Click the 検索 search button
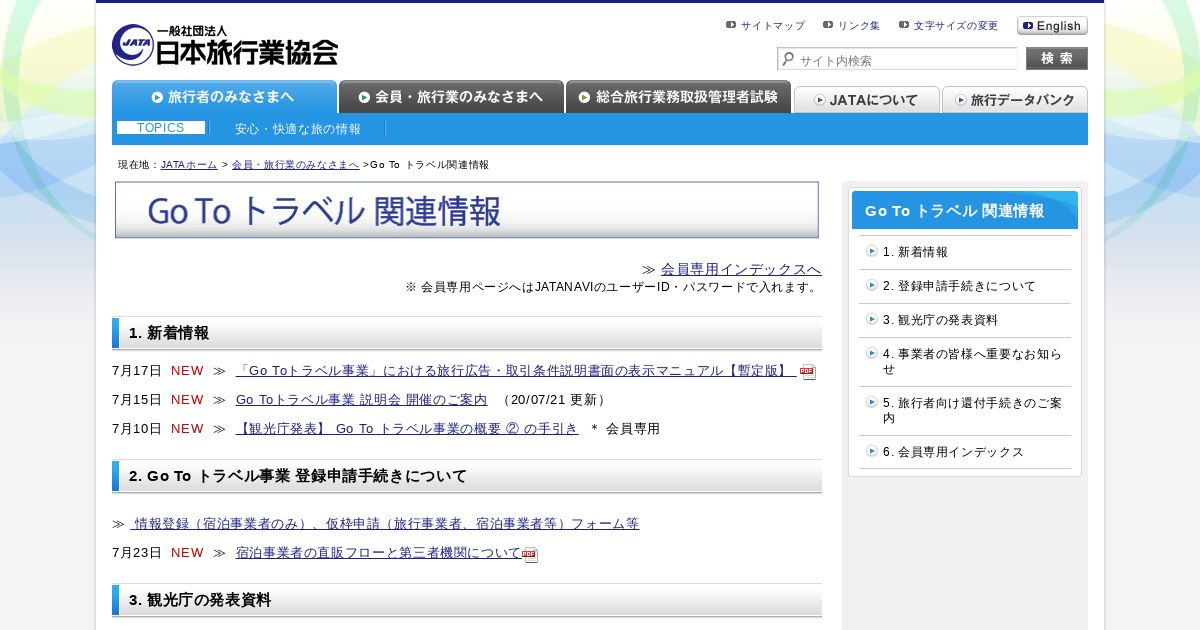The height and width of the screenshot is (630, 1200). click(1056, 59)
